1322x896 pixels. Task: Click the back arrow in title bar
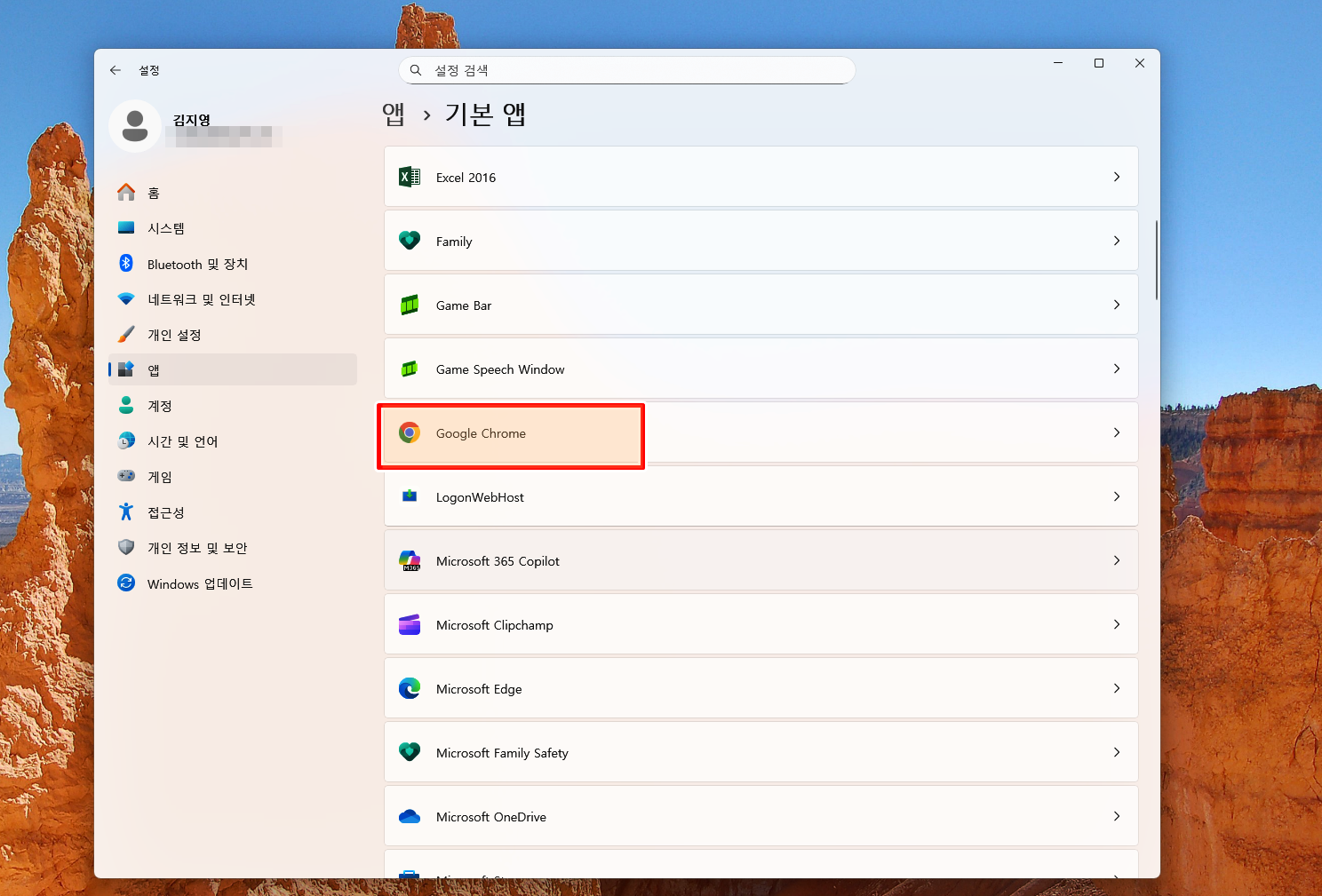coord(115,70)
